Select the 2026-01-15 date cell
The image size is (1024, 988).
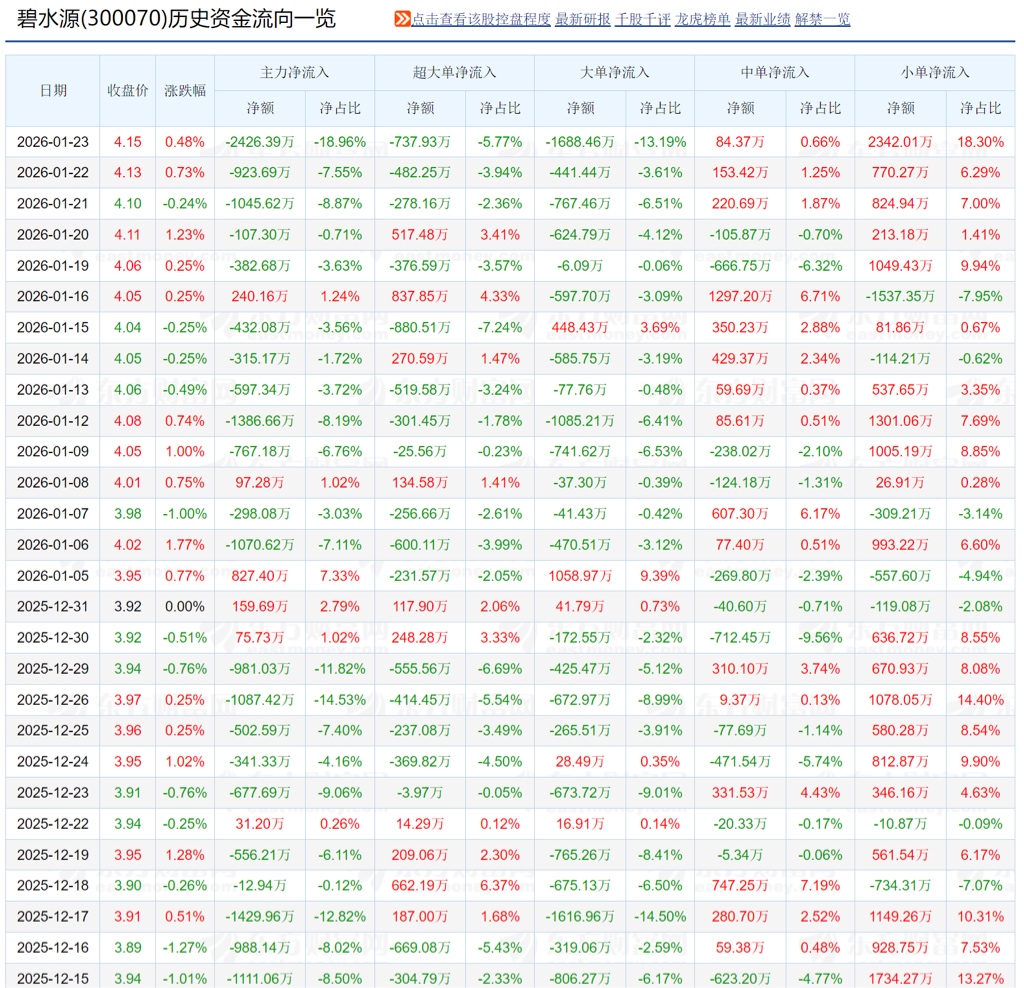click(x=53, y=327)
